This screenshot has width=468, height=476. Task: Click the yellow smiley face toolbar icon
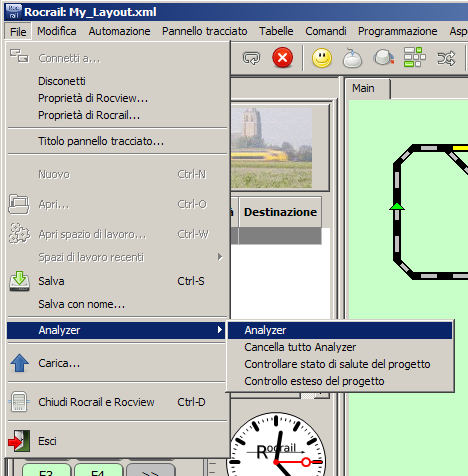pyautogui.click(x=322, y=58)
